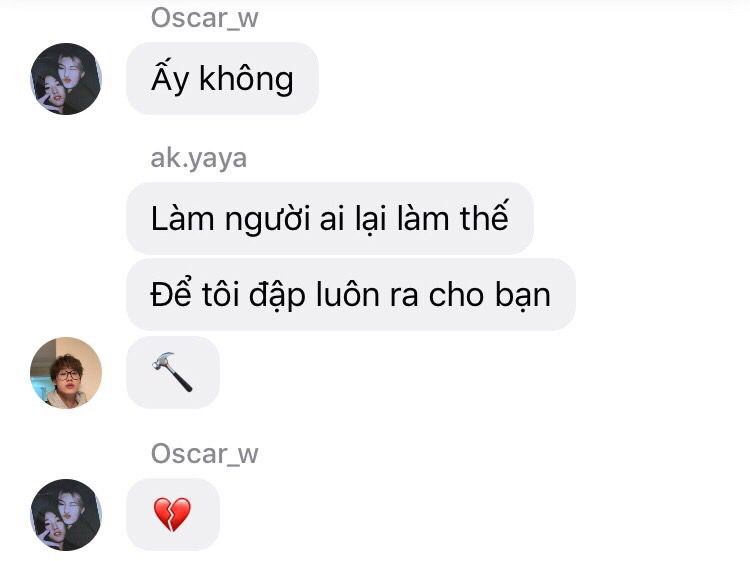Click the word 'đập' in ak.yaya's message
This screenshot has height=561, width=750.
click(277, 296)
